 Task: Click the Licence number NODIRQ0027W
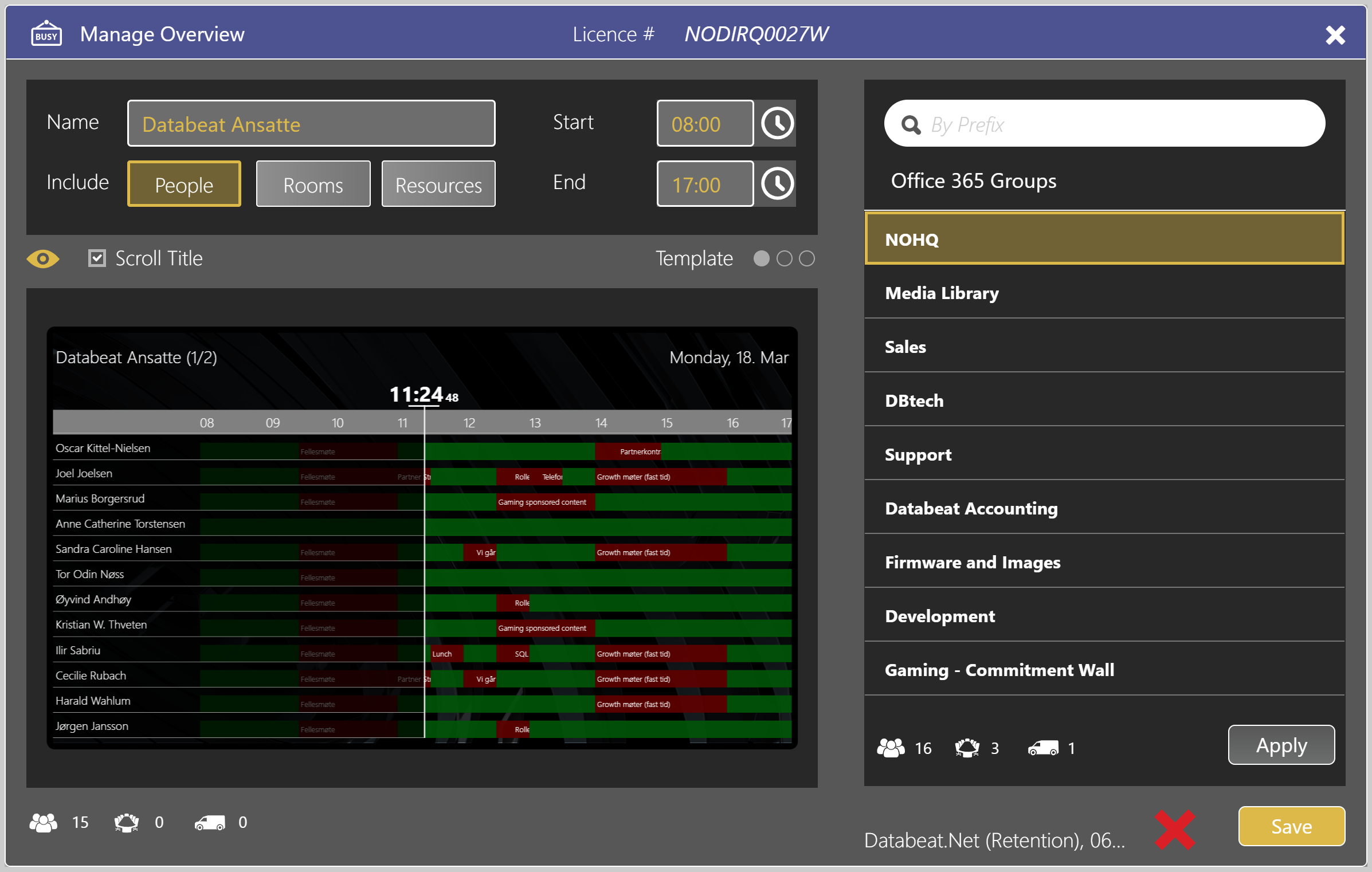click(x=756, y=34)
